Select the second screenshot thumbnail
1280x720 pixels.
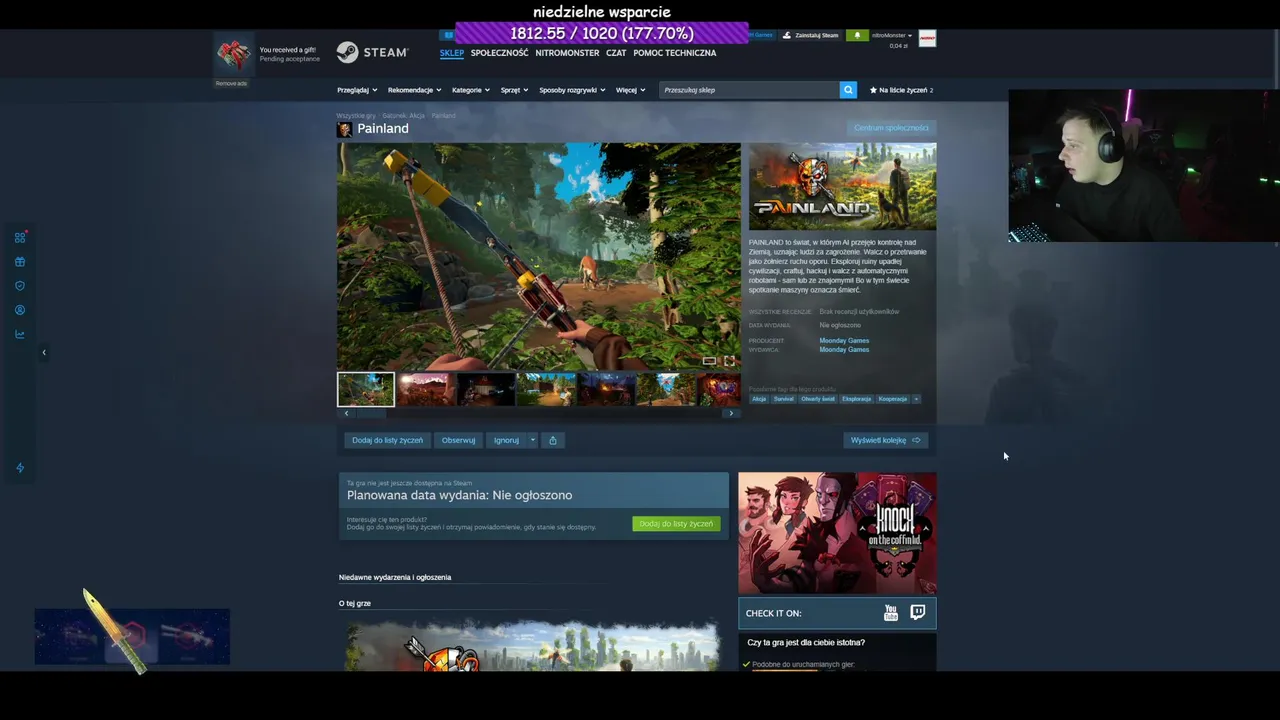click(x=426, y=389)
